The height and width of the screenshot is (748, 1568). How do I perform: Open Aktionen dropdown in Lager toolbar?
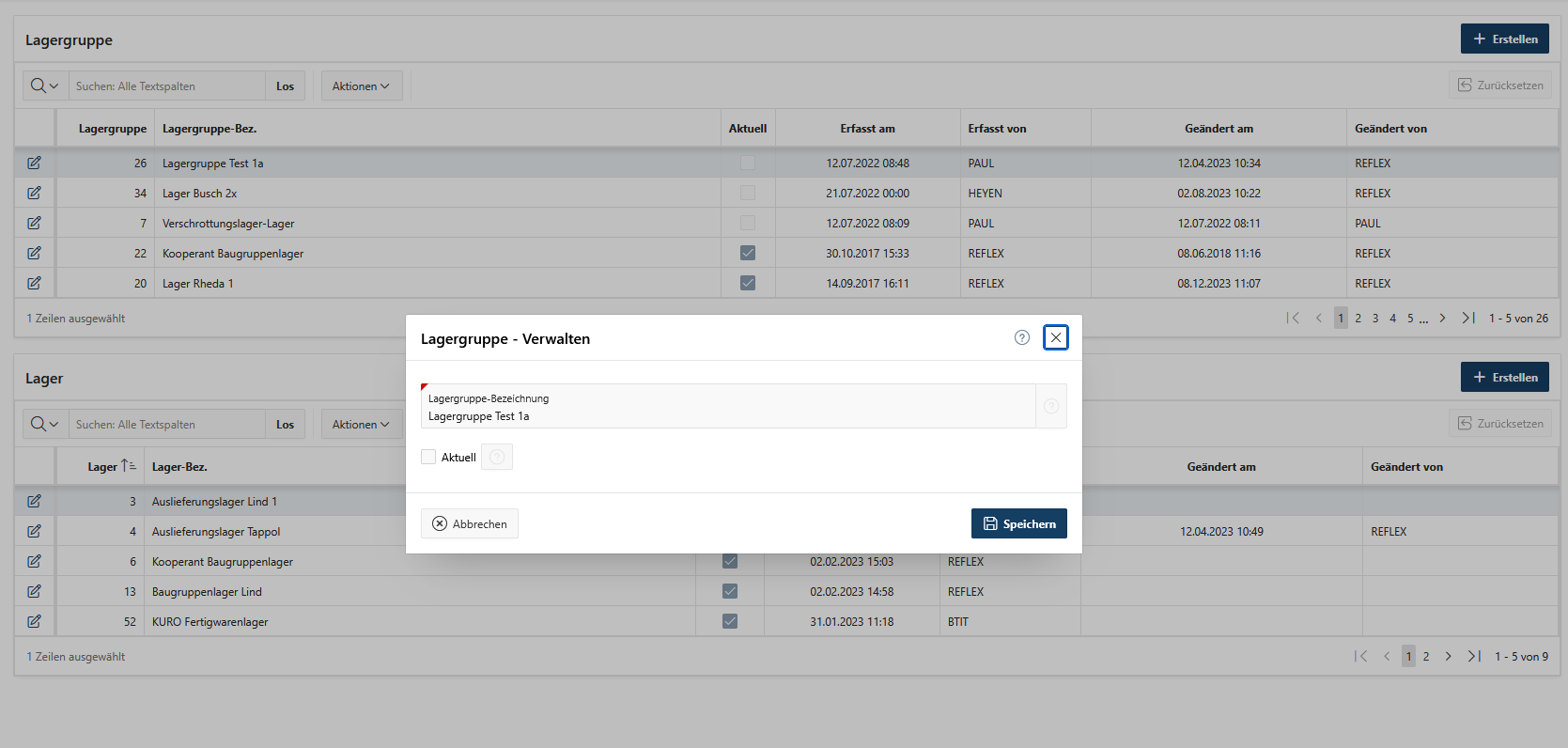point(361,424)
